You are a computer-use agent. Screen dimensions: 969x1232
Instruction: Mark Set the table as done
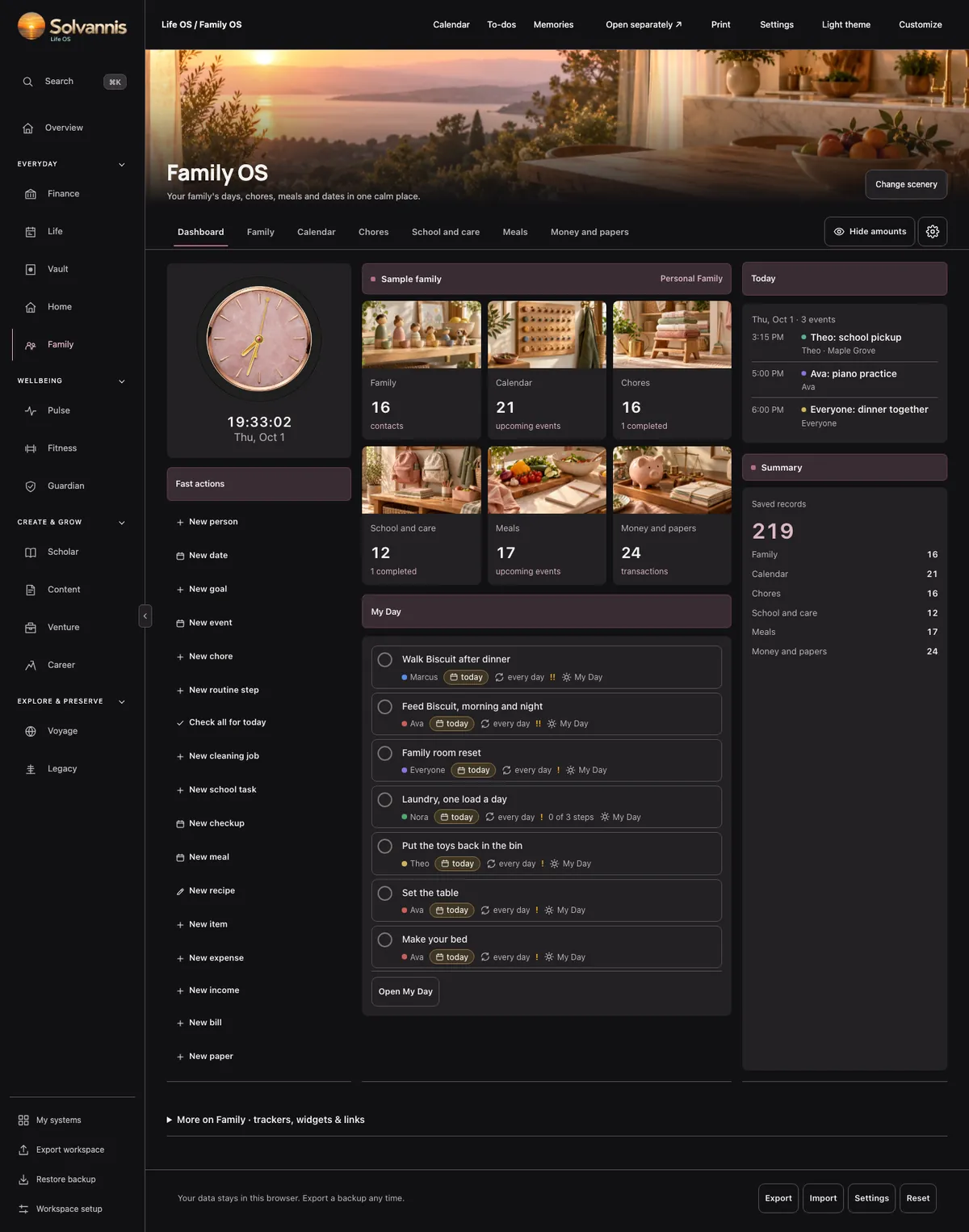pos(385,893)
